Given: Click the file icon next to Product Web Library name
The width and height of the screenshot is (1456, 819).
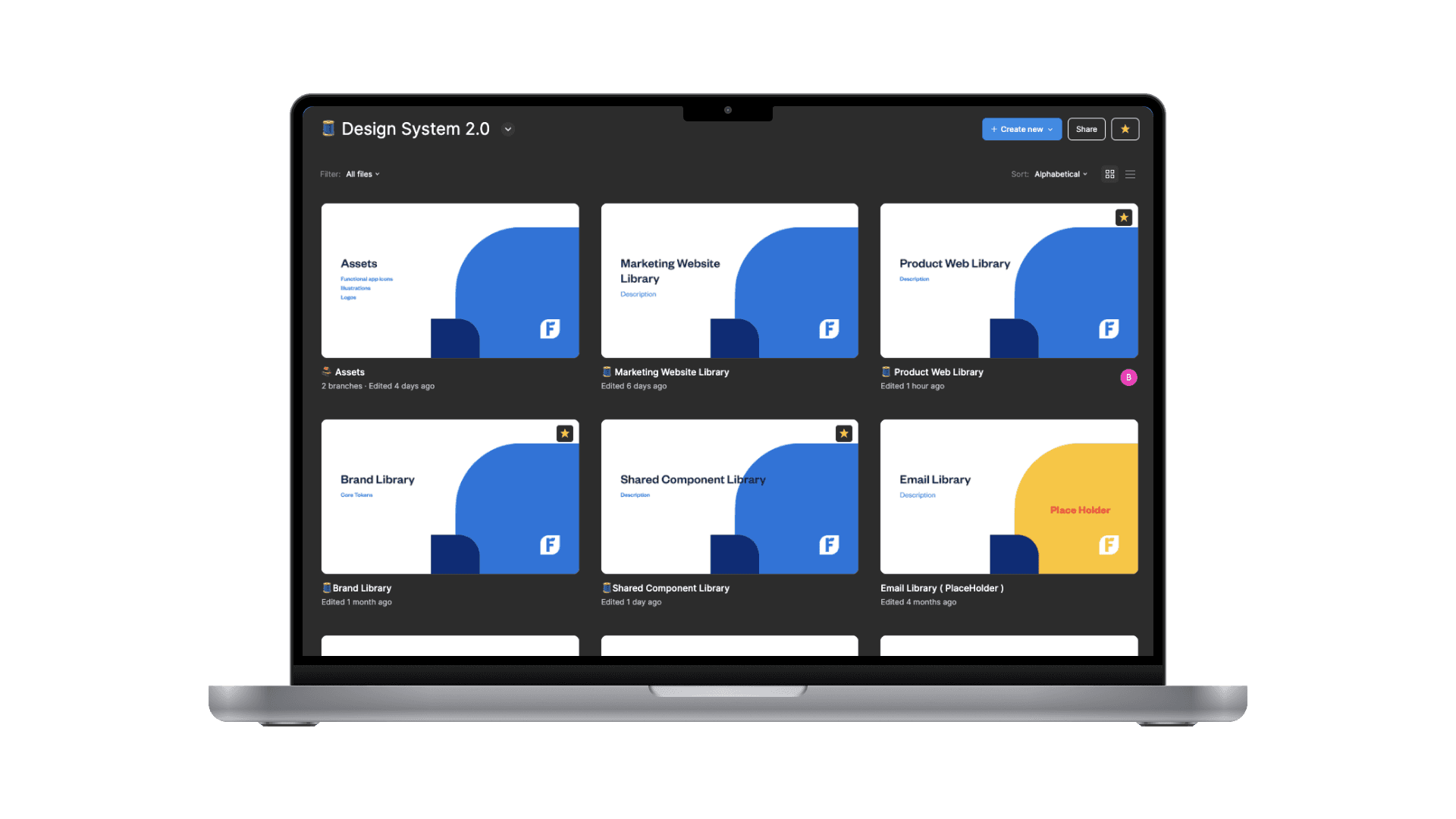Looking at the screenshot, I should point(886,372).
